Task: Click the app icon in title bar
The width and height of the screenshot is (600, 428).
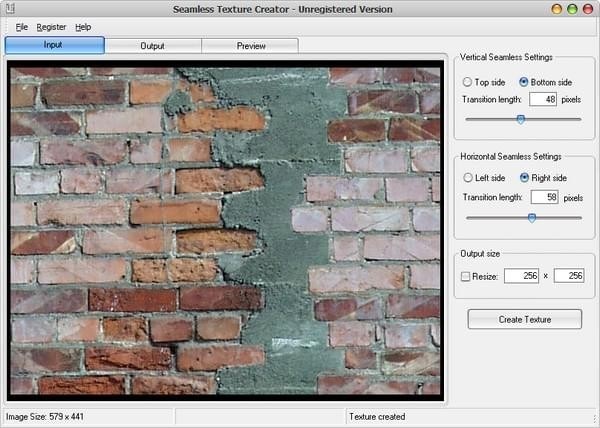Action: point(10,9)
